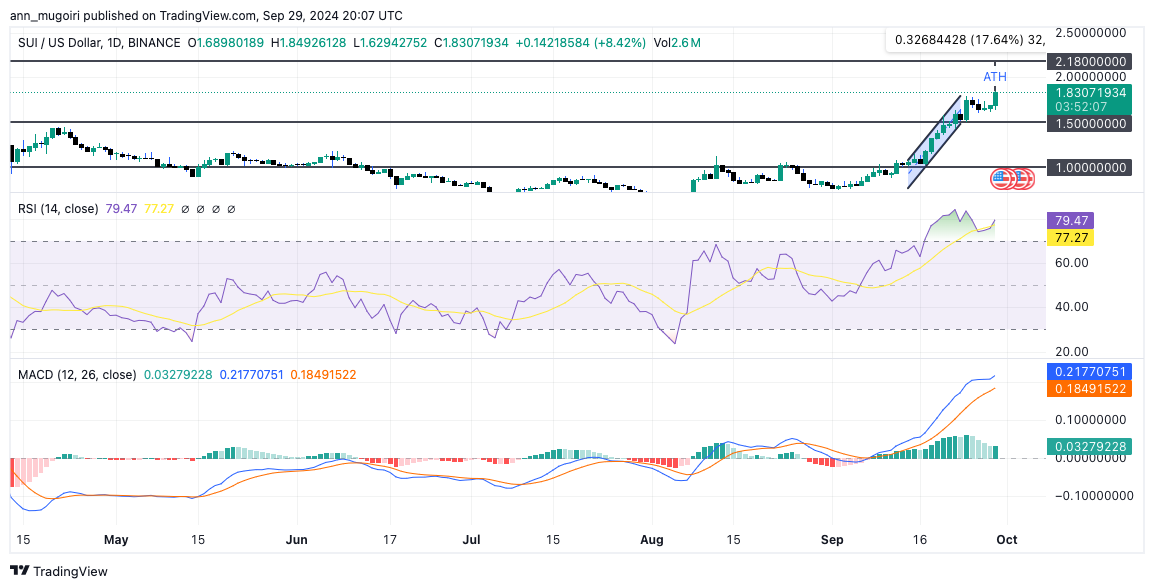
Task: Click the 1.50000000 price line label
Action: (1089, 123)
